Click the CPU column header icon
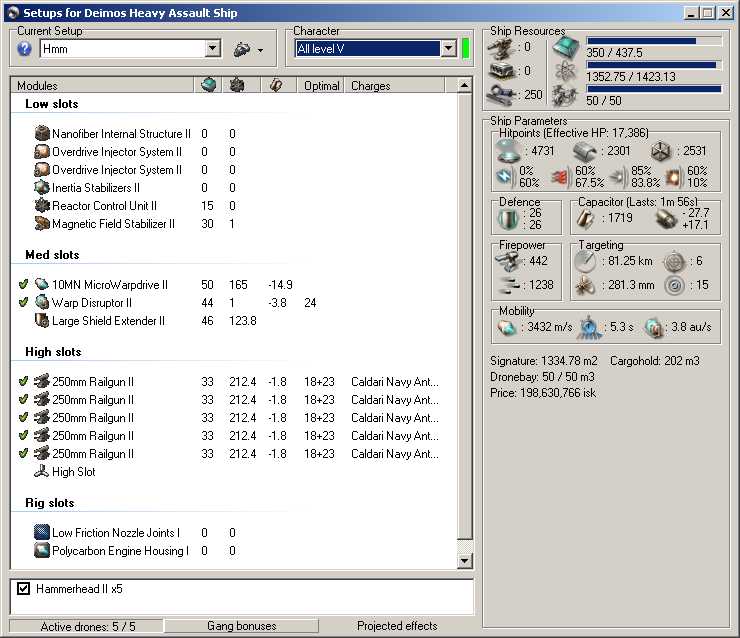The image size is (740, 638). click(x=208, y=85)
